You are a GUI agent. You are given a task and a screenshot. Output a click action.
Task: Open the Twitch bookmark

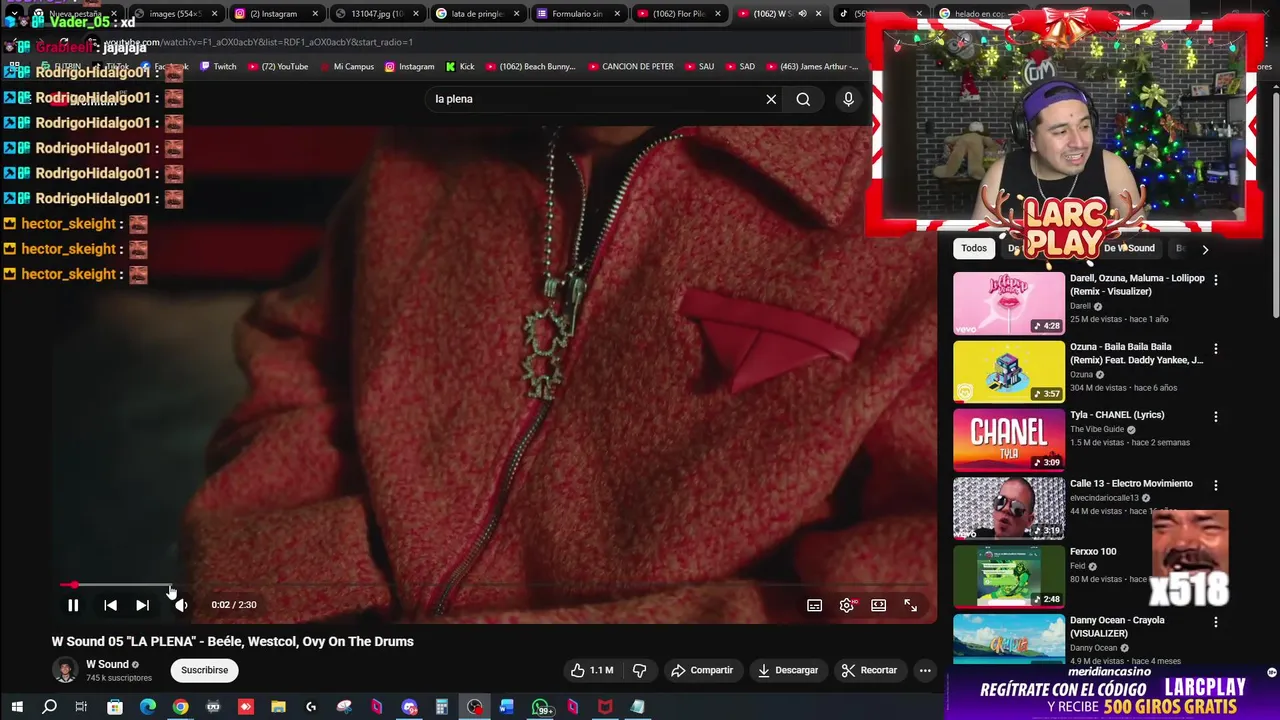tap(219, 66)
